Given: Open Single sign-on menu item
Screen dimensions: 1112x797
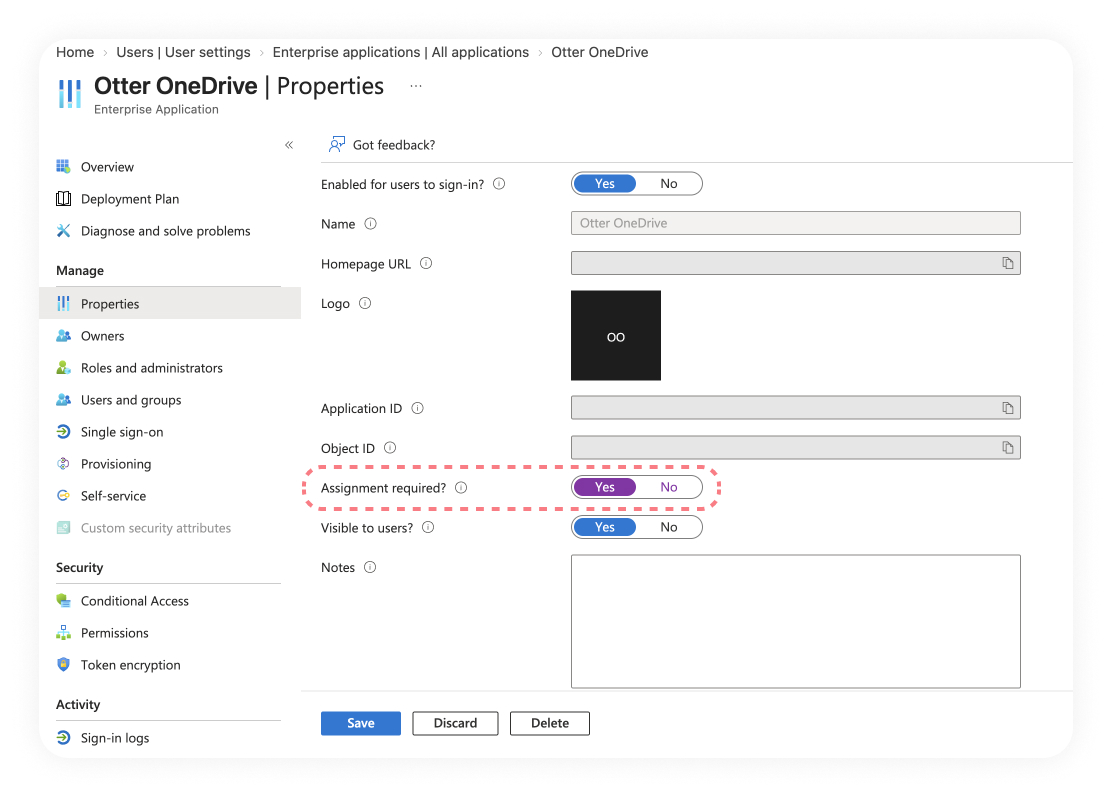Looking at the screenshot, I should (x=122, y=432).
